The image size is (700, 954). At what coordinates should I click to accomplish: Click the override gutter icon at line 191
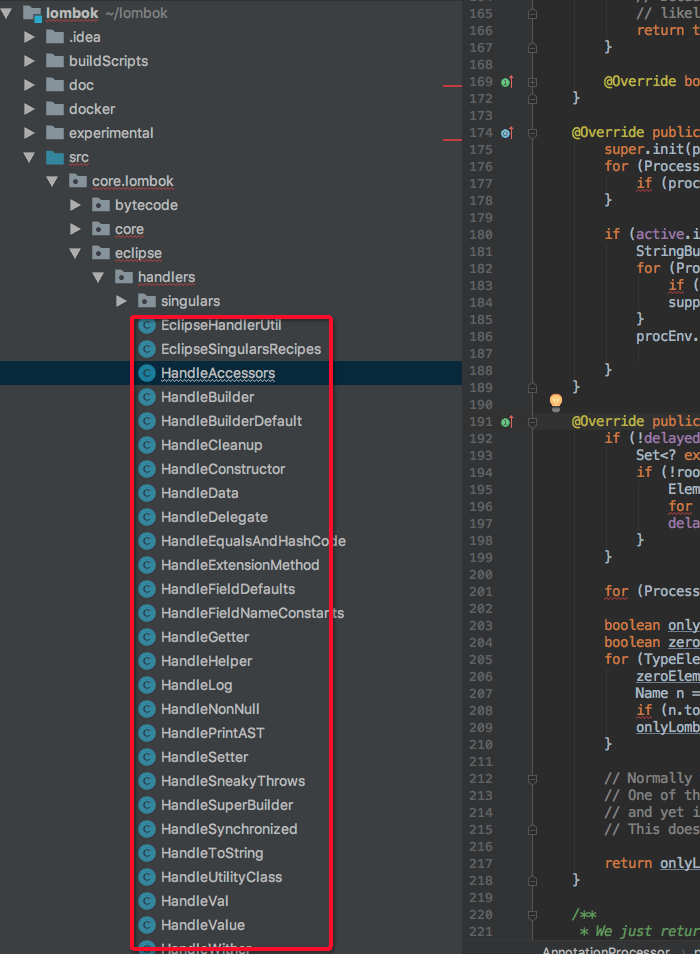(507, 422)
